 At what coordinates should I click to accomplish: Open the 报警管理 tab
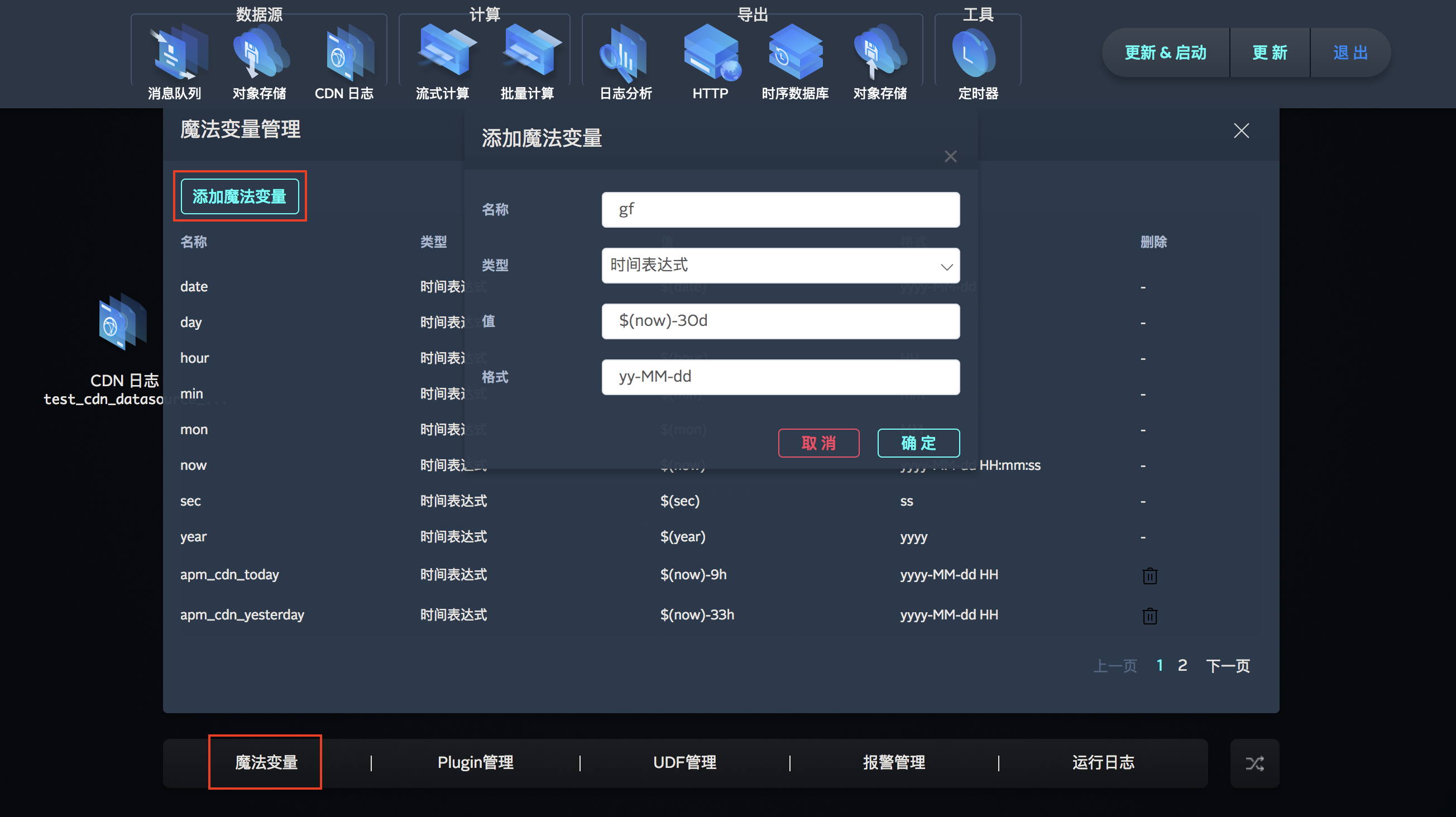point(894,762)
